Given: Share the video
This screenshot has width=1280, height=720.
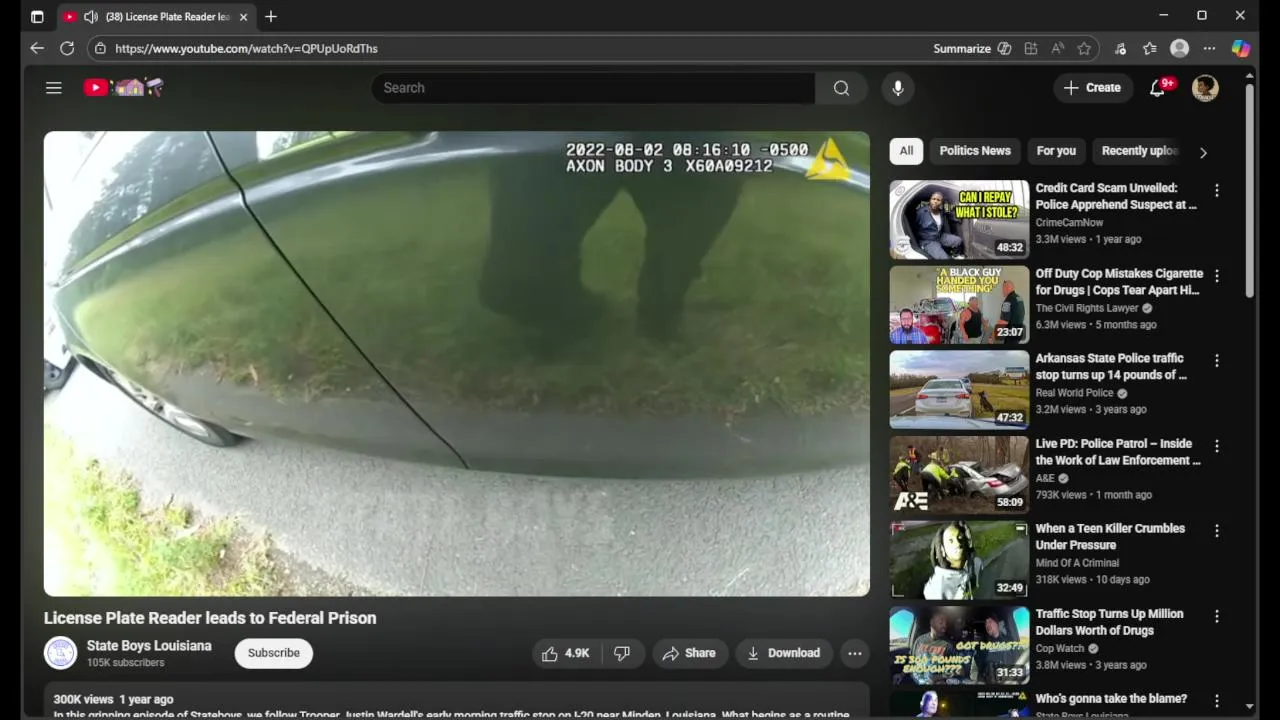Looking at the screenshot, I should point(689,653).
